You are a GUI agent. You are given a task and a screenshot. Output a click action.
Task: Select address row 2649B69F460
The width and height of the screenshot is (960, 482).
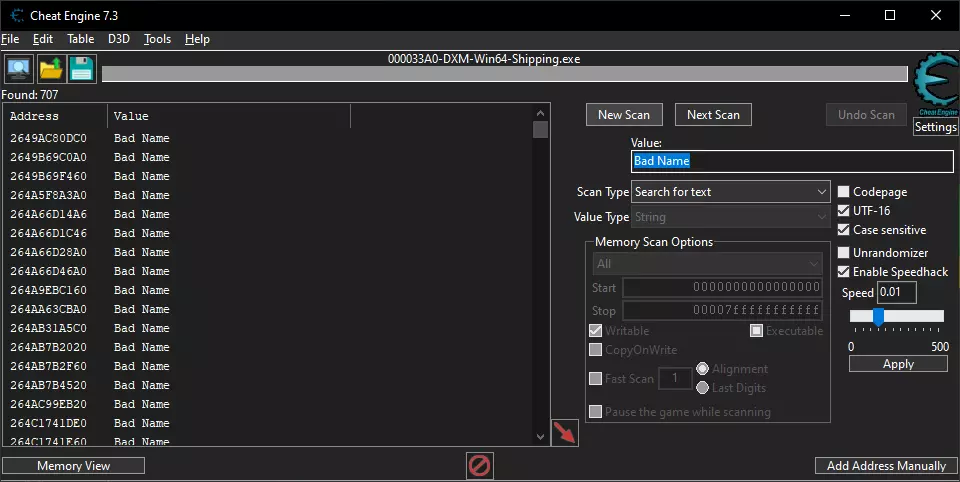coord(268,176)
